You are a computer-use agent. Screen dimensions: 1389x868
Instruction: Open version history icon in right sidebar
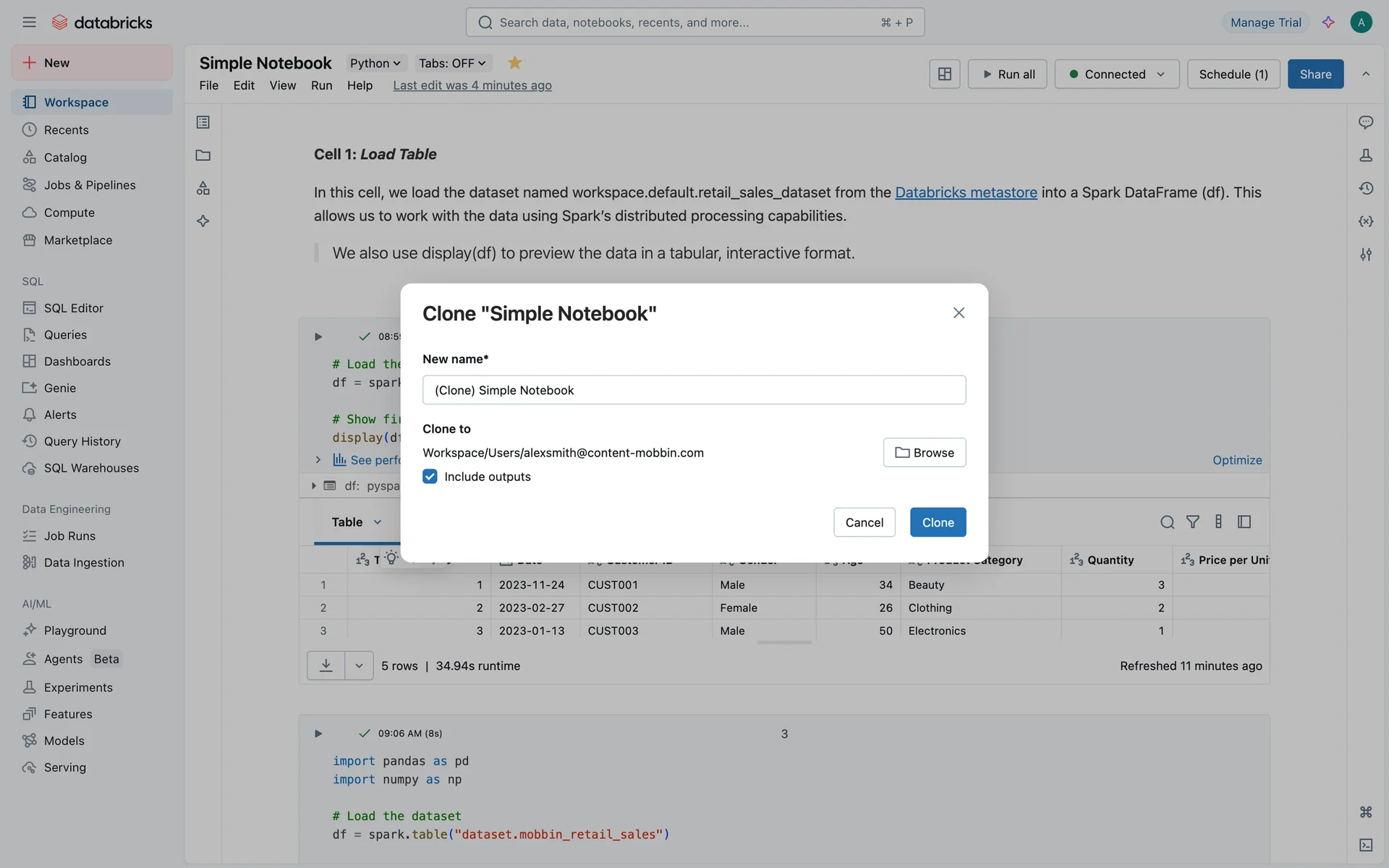[x=1365, y=188]
